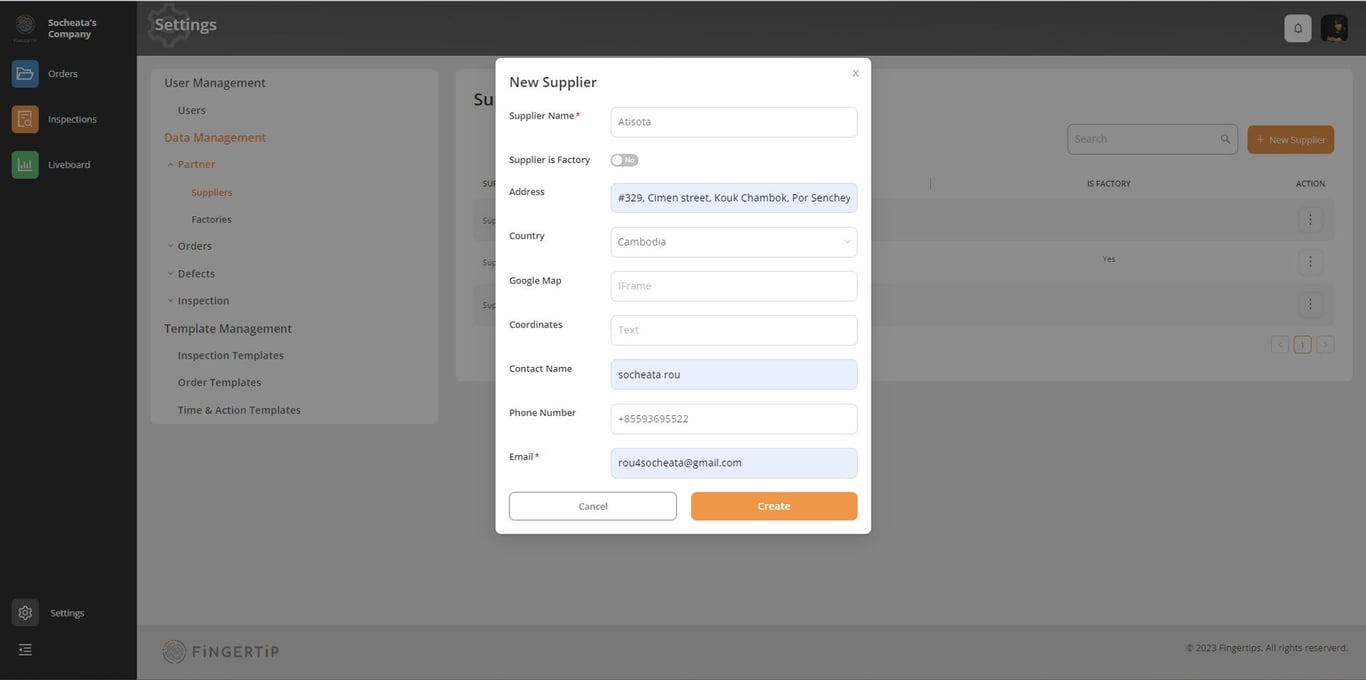The width and height of the screenshot is (1366, 680).
Task: Focus the Supplier Name field
Action: coord(734,122)
